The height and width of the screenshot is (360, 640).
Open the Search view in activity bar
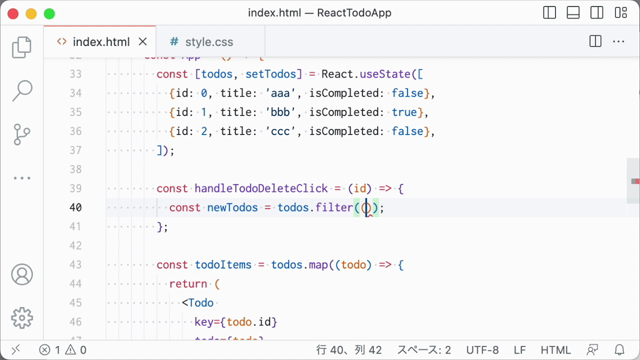[x=22, y=90]
